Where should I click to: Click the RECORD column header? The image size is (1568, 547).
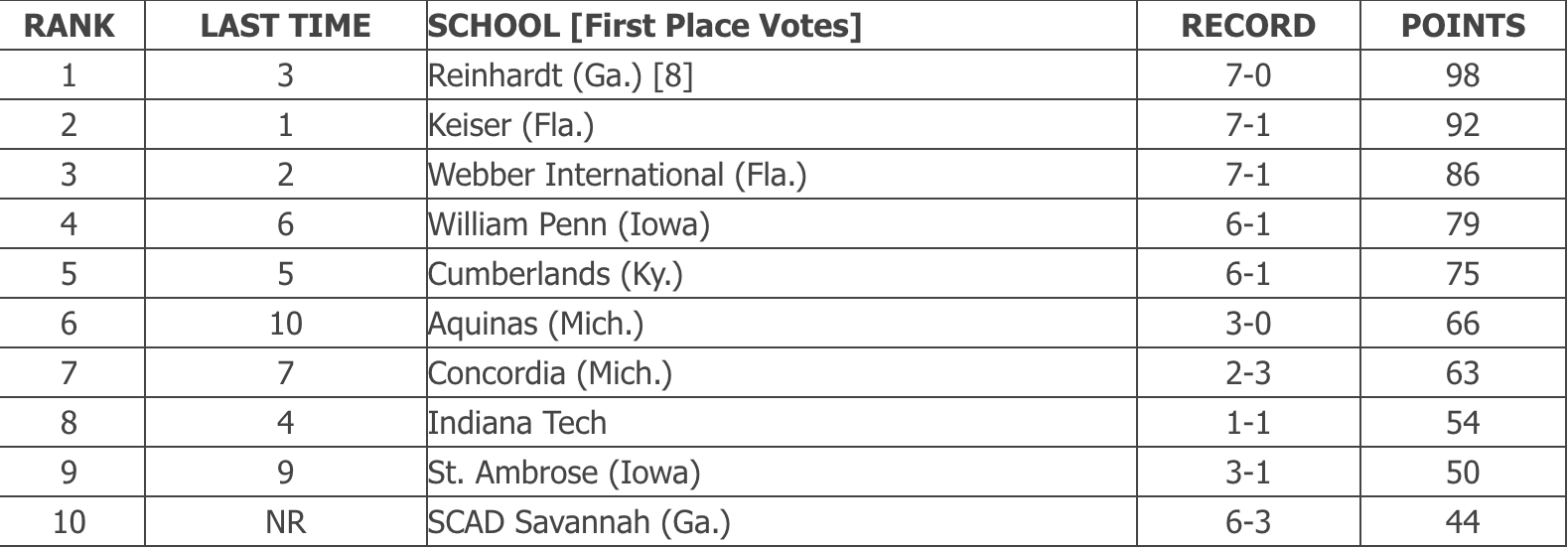point(1247,26)
